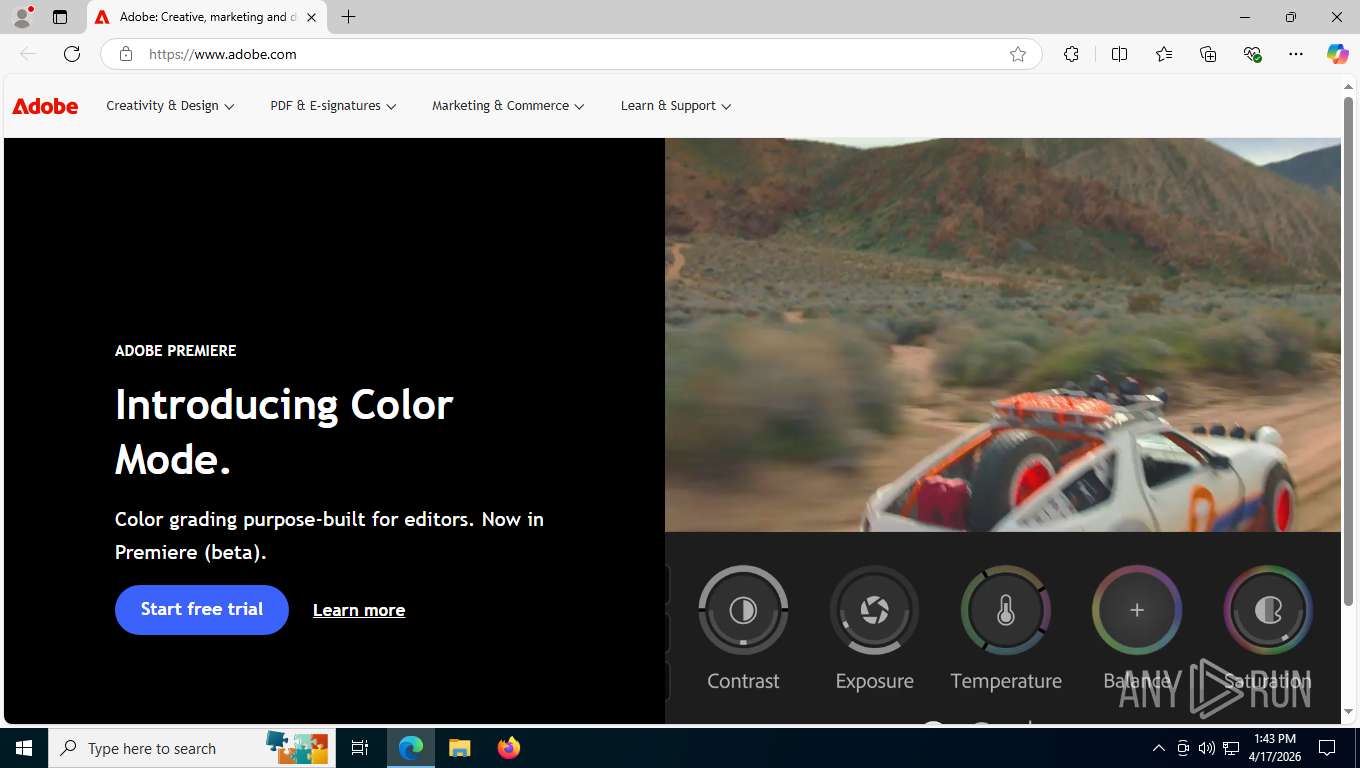Open the Browser essentials heart icon
Viewport: 1360px width, 768px height.
(x=1252, y=54)
